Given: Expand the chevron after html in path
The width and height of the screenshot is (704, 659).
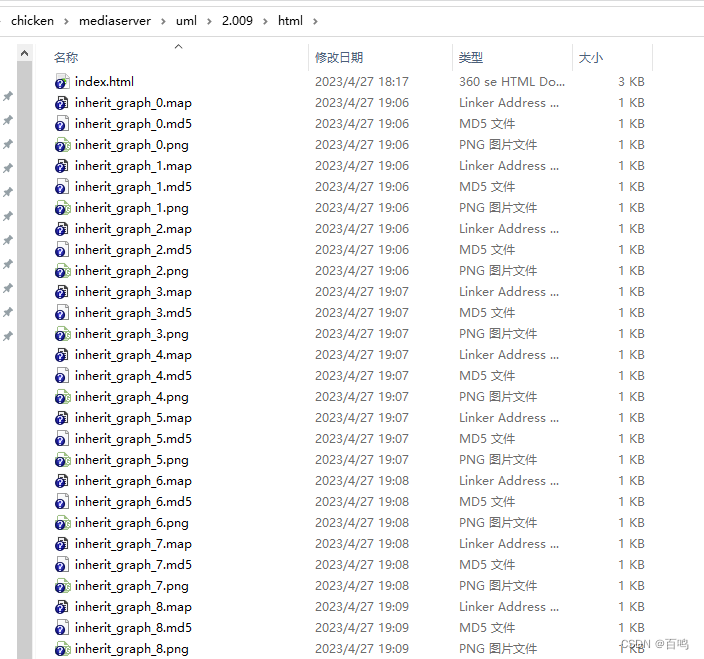Looking at the screenshot, I should coord(315,21).
